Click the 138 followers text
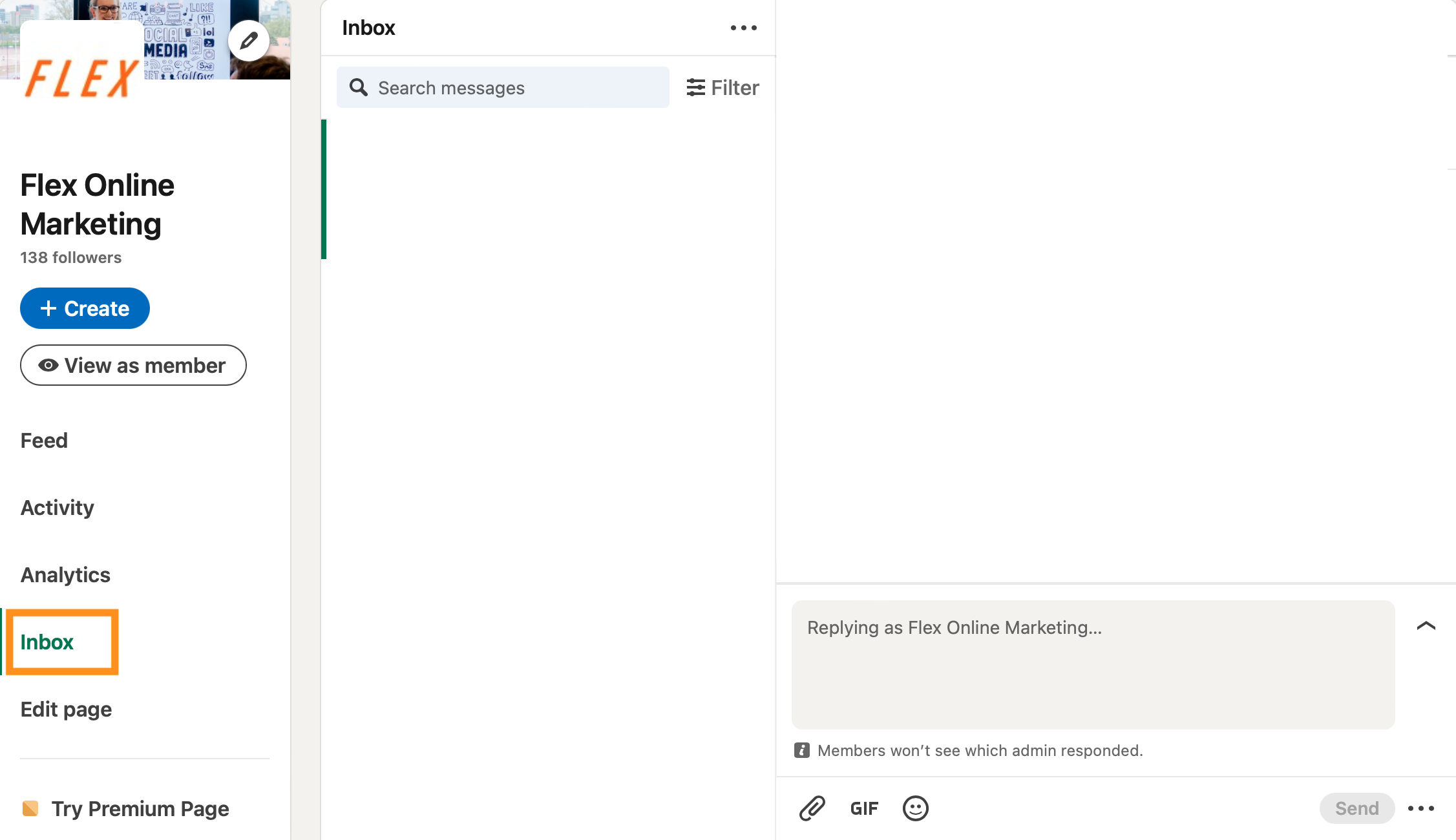This screenshot has height=840, width=1456. coord(70,257)
